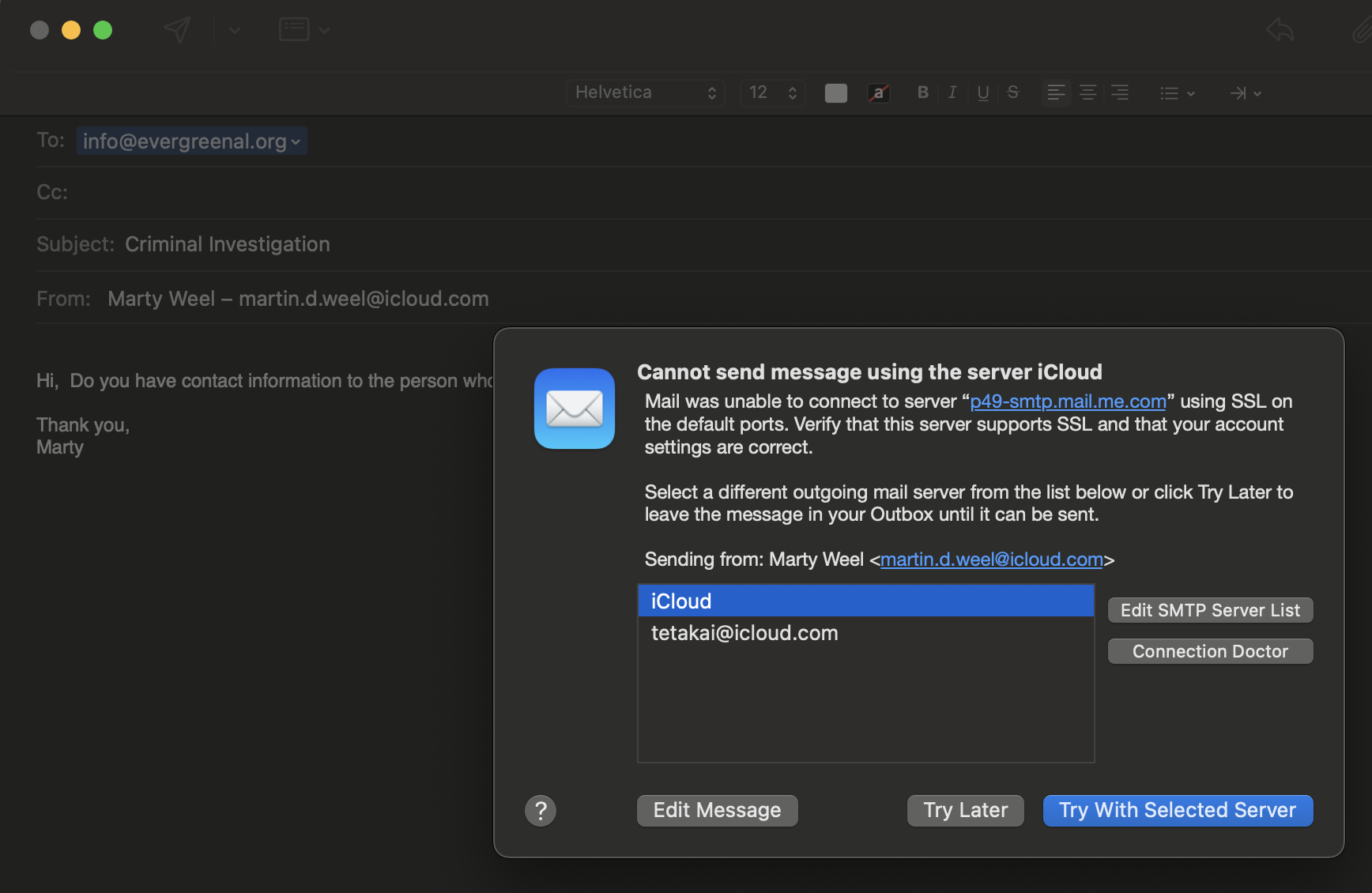The width and height of the screenshot is (1372, 893).
Task: Toggle Italic formatting
Action: point(952,92)
